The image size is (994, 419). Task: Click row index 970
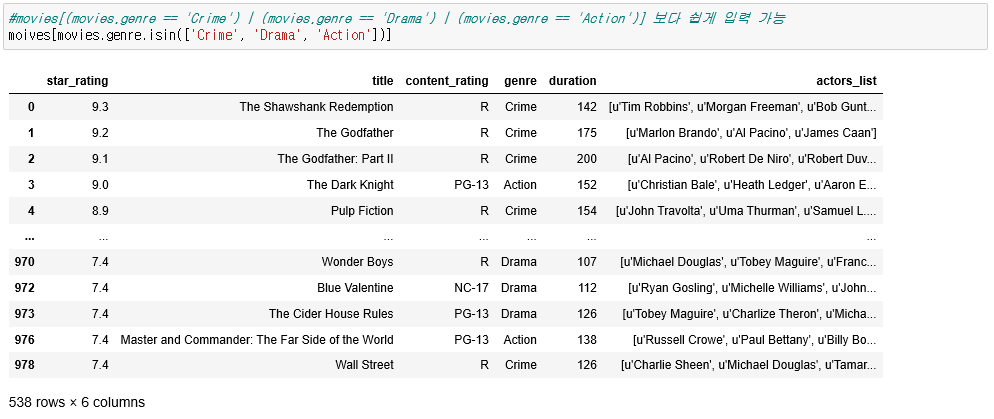point(25,262)
